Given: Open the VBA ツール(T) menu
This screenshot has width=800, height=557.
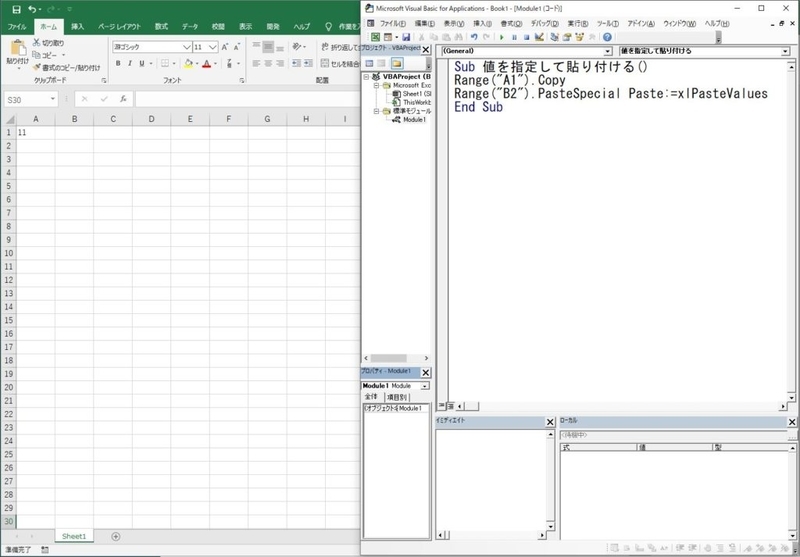Looking at the screenshot, I should (607, 23).
